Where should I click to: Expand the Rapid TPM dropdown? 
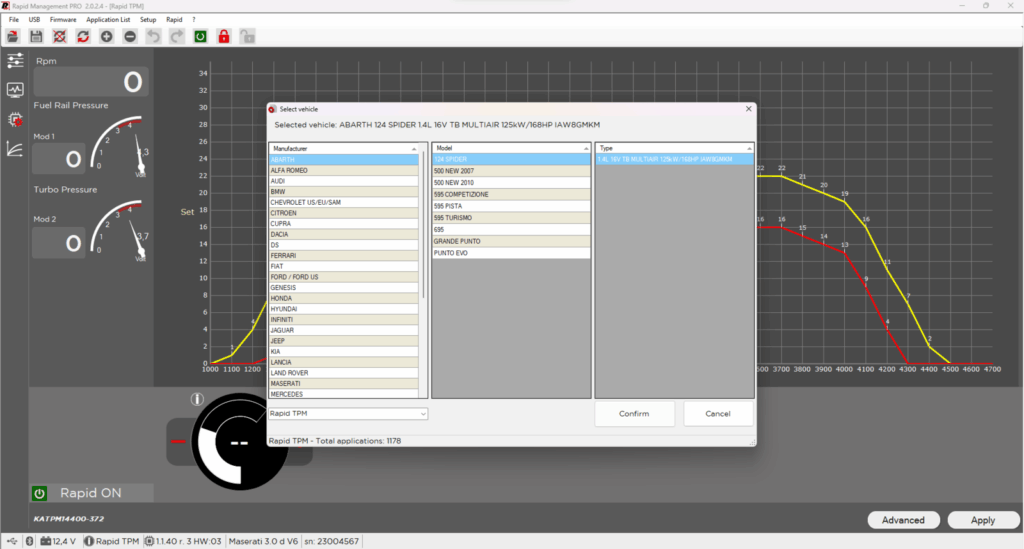pyautogui.click(x=423, y=413)
